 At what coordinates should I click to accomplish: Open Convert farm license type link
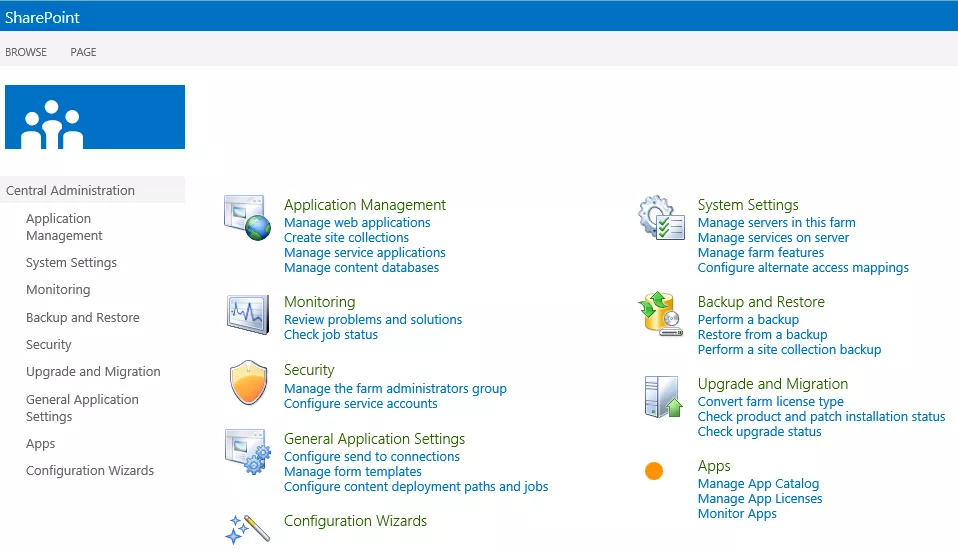click(770, 401)
